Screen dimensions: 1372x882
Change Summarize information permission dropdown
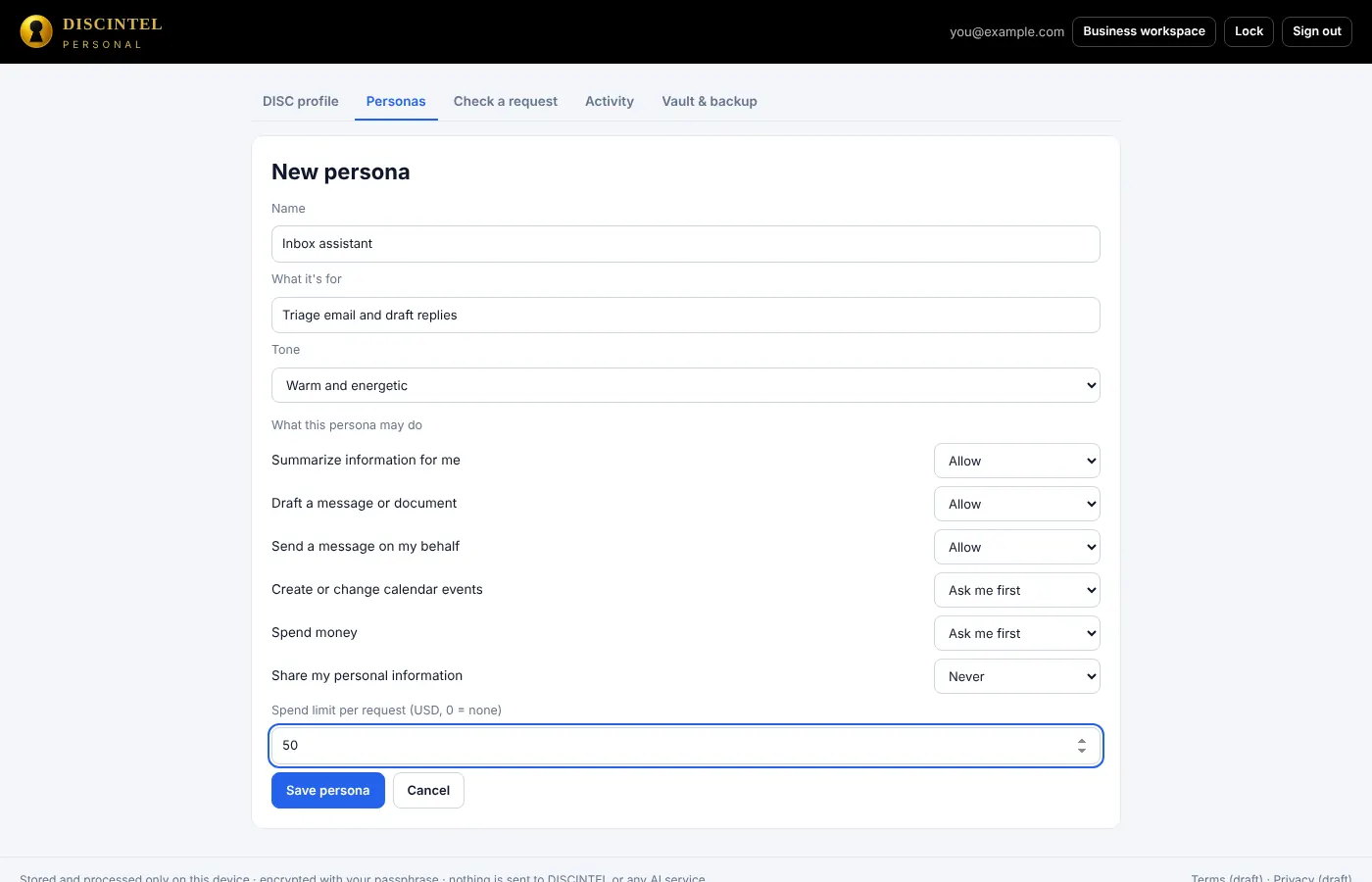pyautogui.click(x=1017, y=461)
